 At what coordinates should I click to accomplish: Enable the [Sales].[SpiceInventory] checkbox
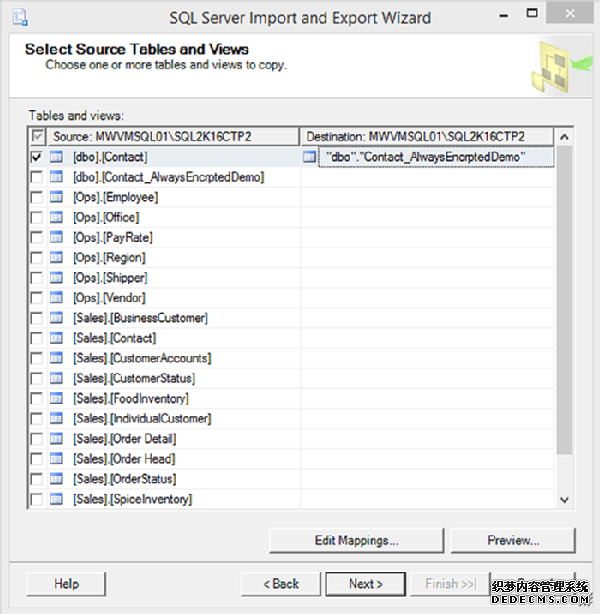36,499
